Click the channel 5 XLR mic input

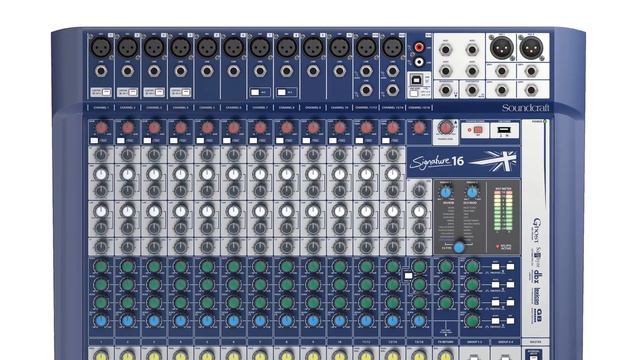click(x=207, y=47)
